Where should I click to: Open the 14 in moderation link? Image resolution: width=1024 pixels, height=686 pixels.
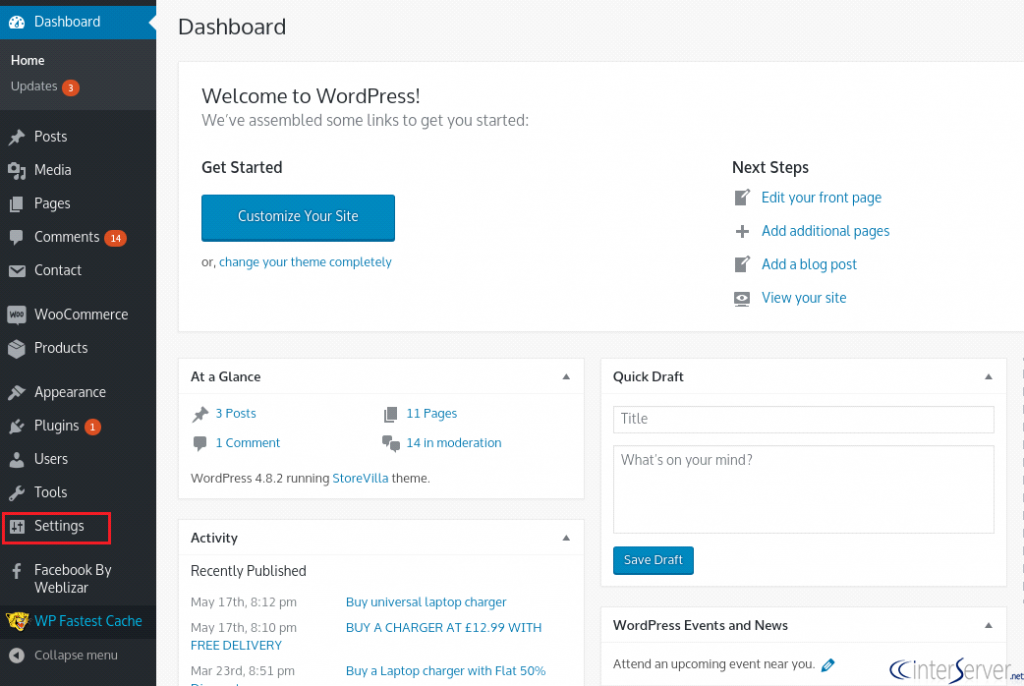point(454,443)
